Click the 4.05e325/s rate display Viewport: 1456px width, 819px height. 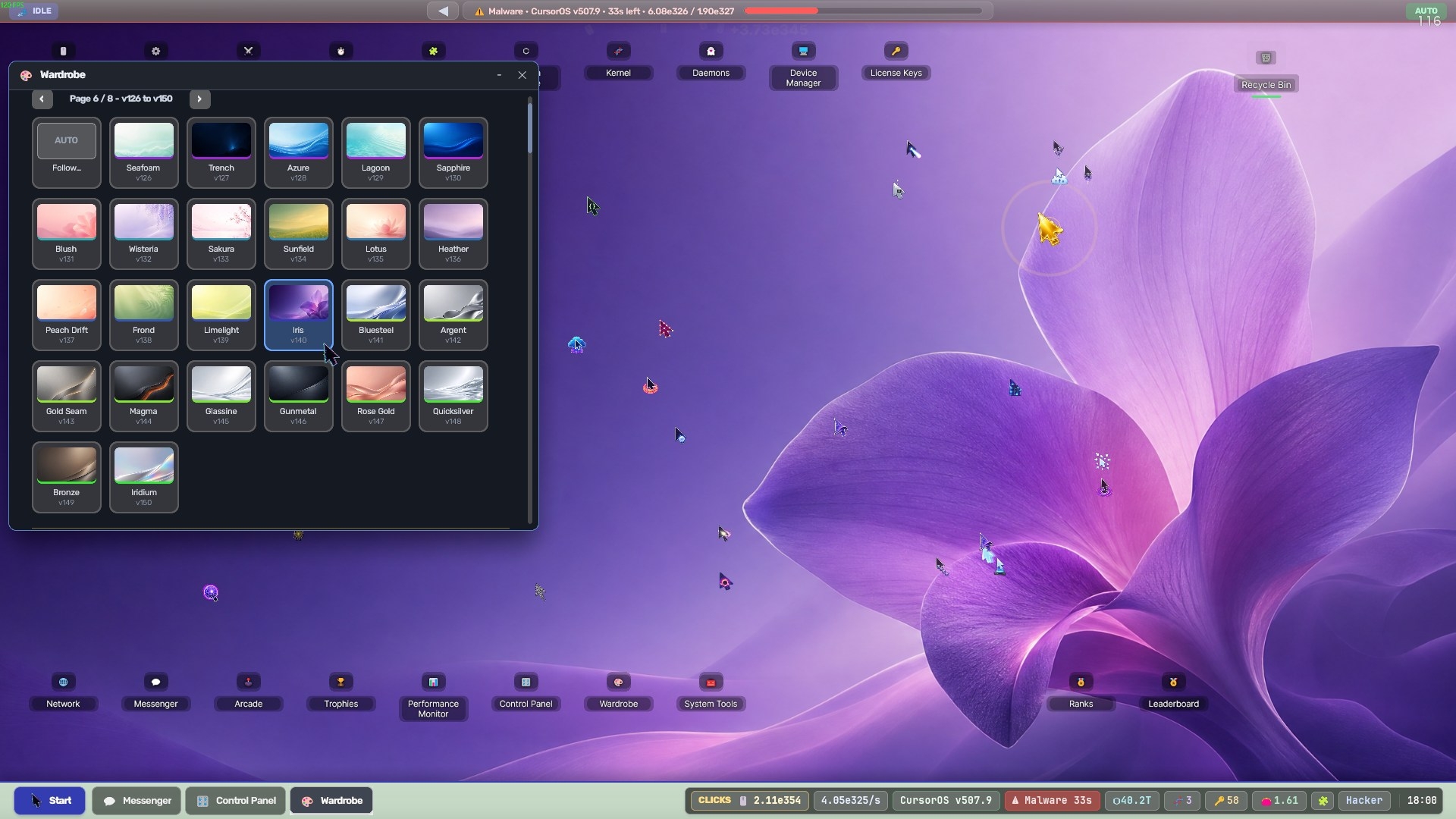850,801
